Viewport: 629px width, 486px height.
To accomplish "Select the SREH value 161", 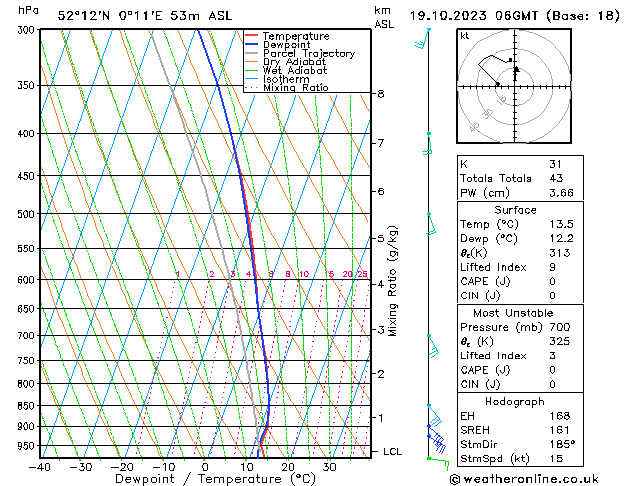I will click(x=560, y=430).
